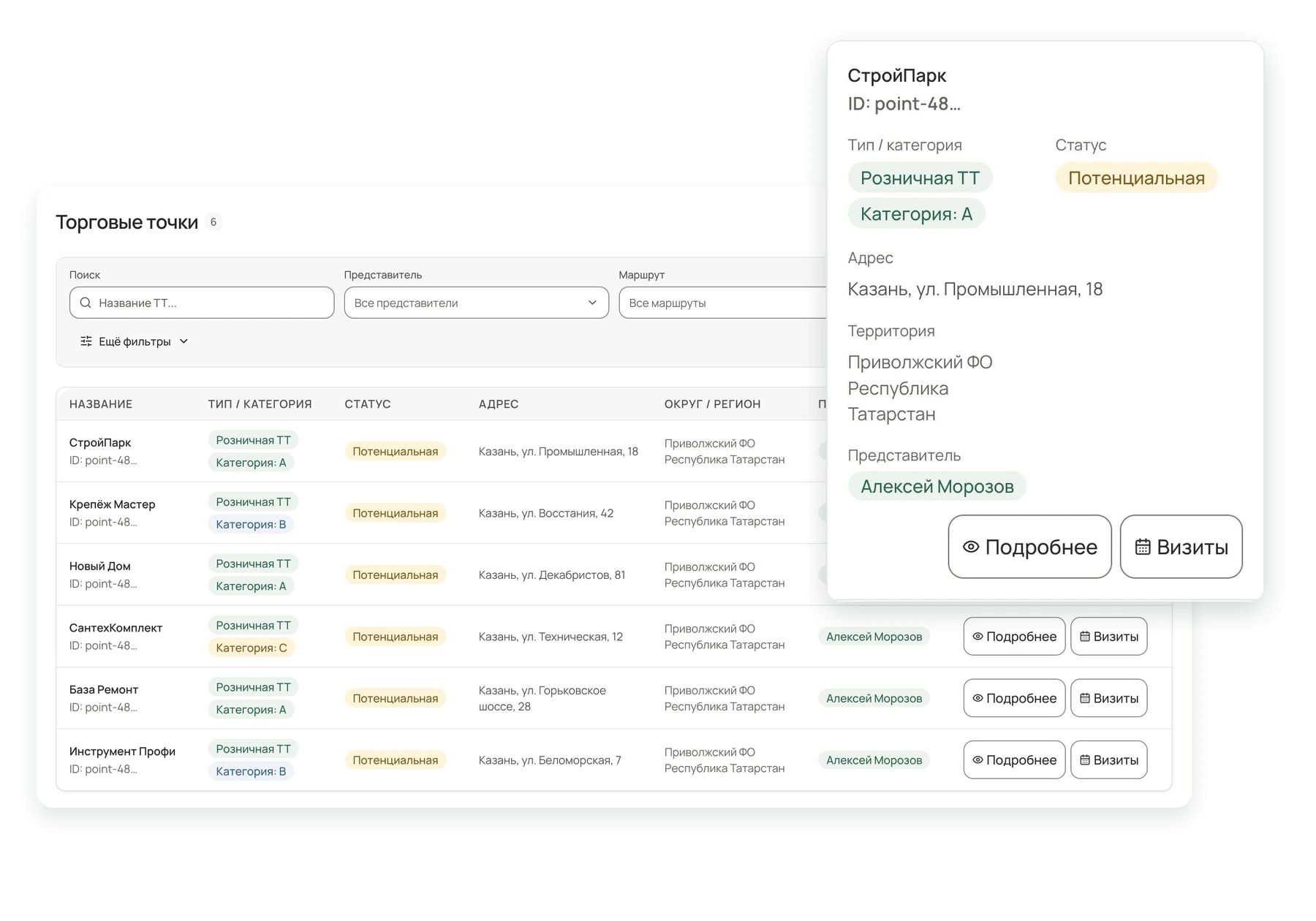Select the Новый Дом row name
Image resolution: width=1316 pixels, height=921 pixels.
click(x=99, y=566)
